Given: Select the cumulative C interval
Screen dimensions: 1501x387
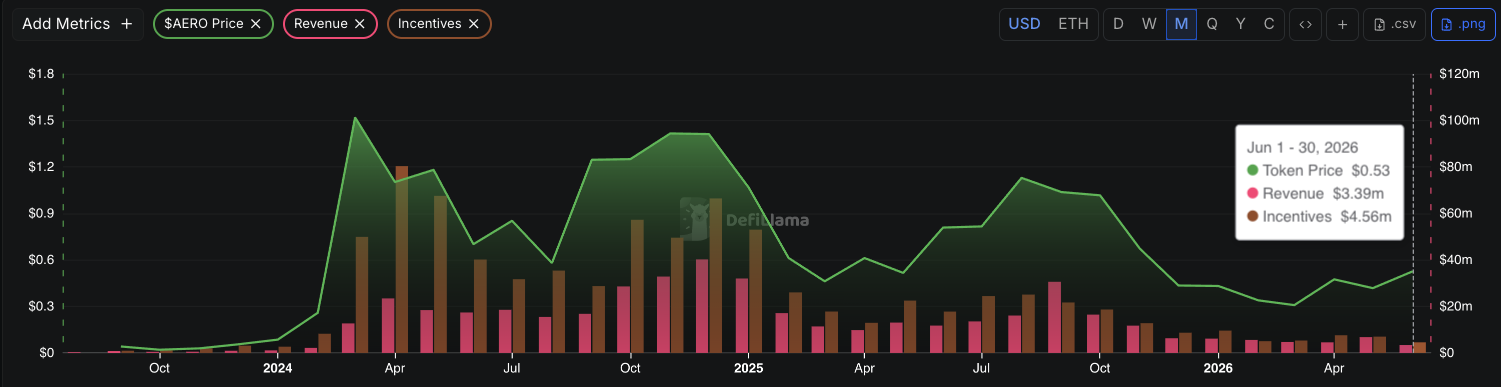Looking at the screenshot, I should click(1269, 24).
